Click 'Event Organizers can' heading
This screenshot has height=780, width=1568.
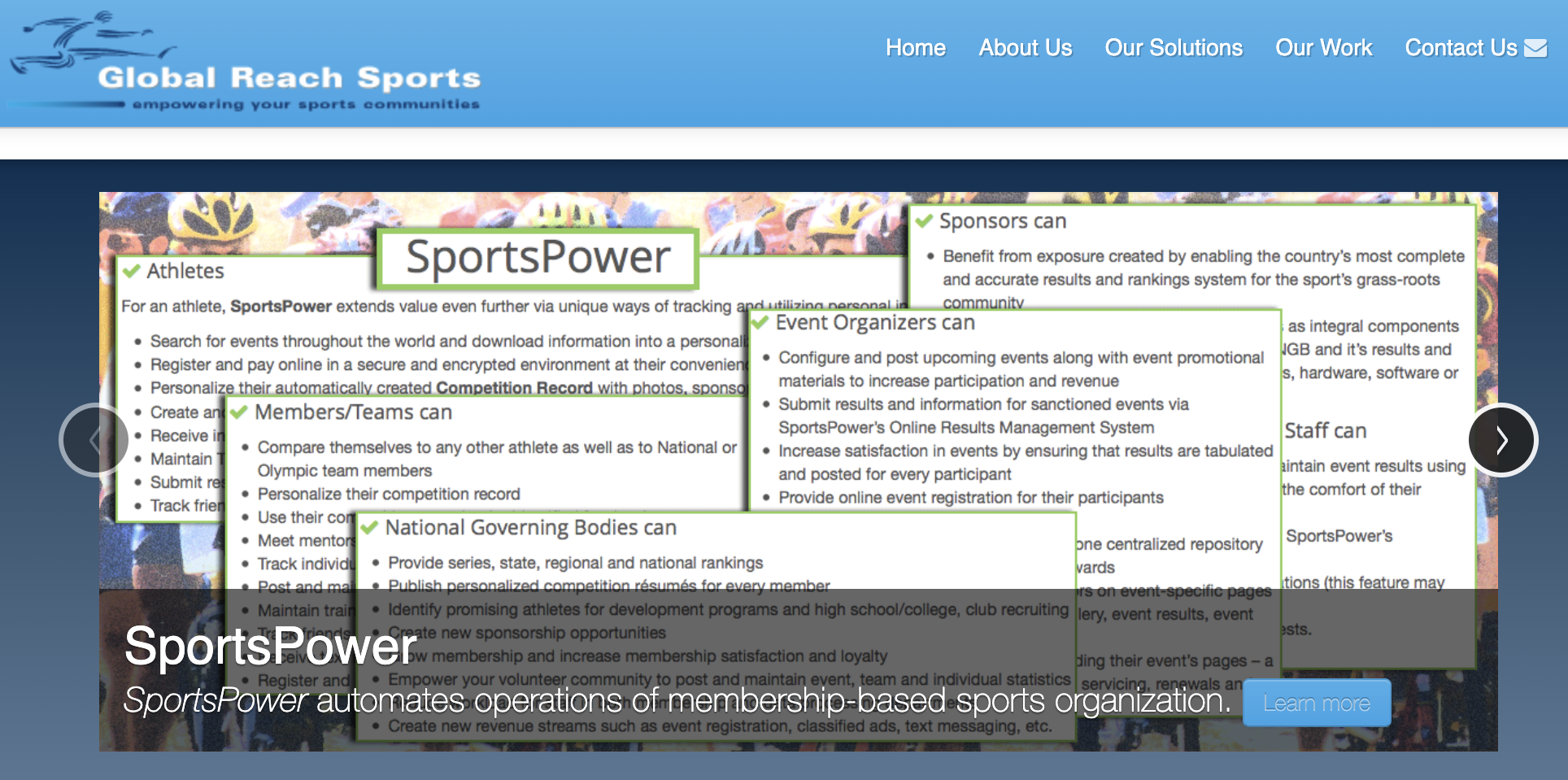[x=875, y=323]
